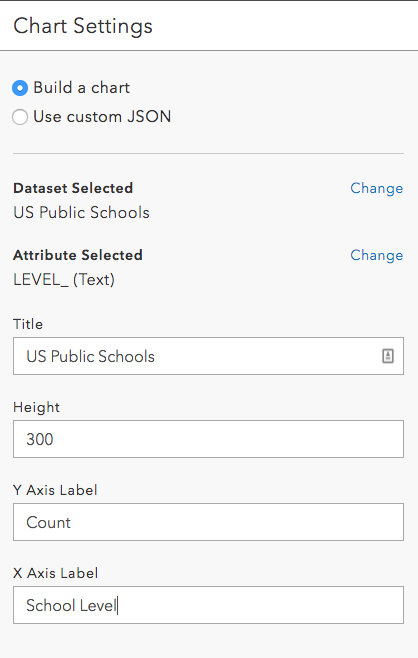Screen dimensions: 418x658
Task: Click the Y Axis Label field with Count
Action: pos(208,522)
